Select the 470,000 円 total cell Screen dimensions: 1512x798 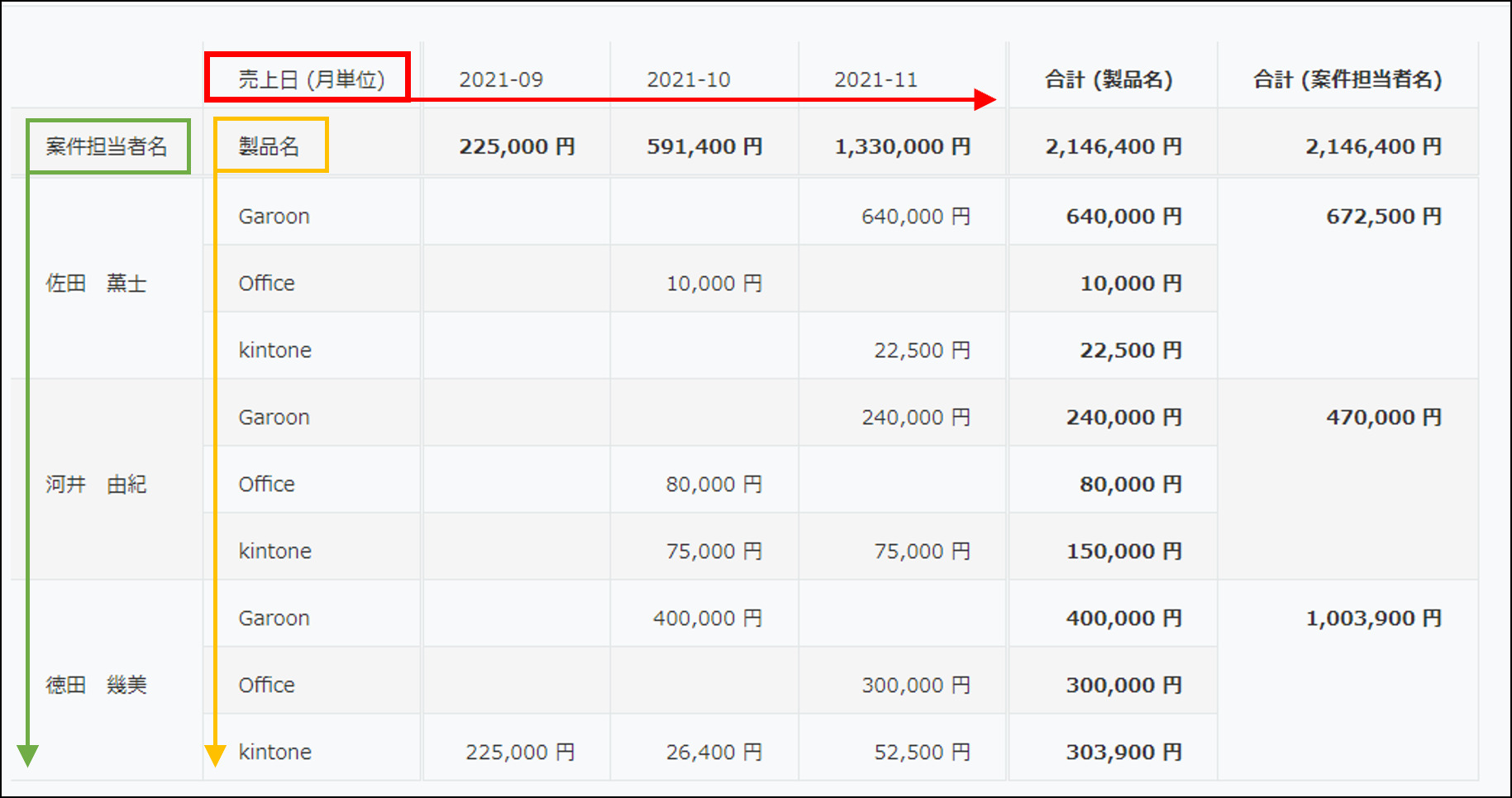click(x=1384, y=417)
